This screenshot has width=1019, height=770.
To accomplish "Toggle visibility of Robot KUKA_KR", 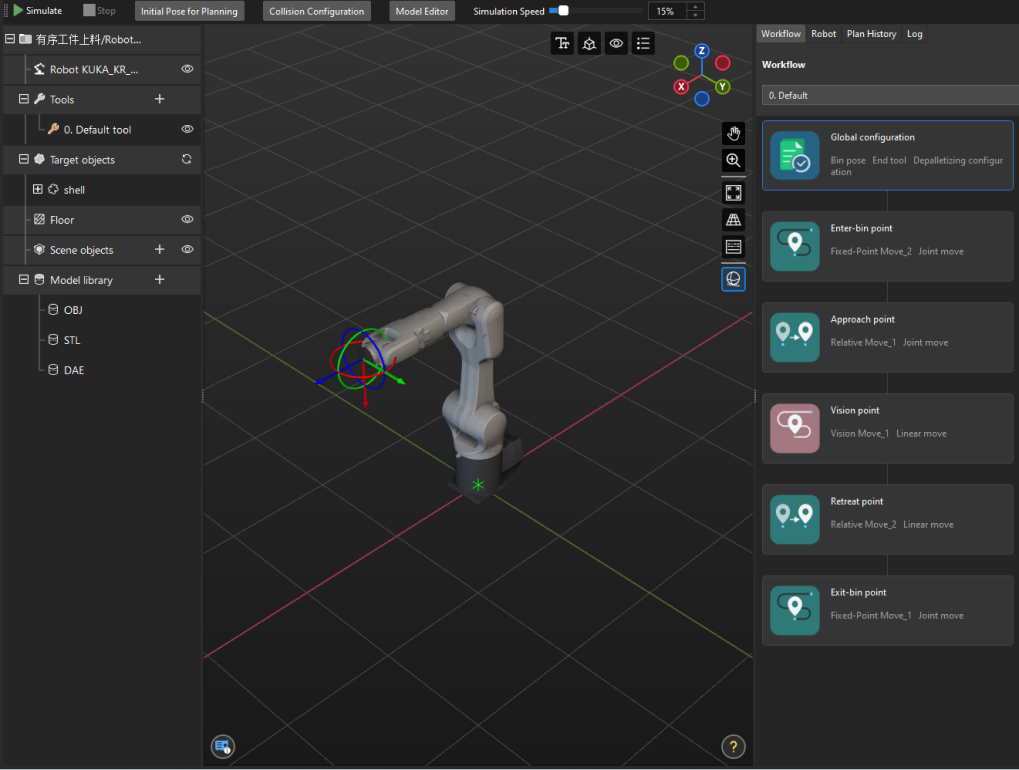I will (x=187, y=69).
